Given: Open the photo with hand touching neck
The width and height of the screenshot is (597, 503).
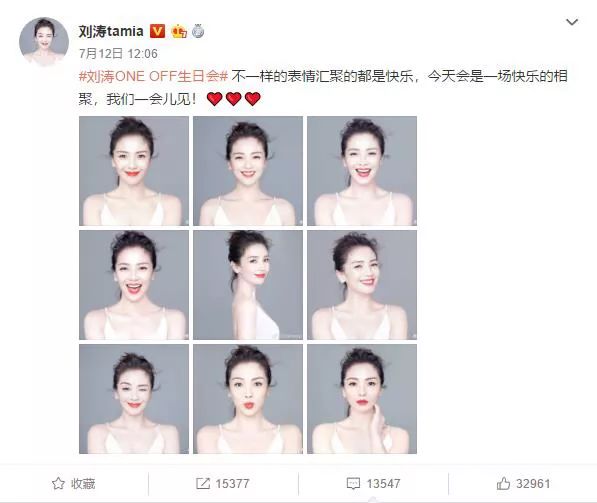Looking at the screenshot, I should 362,399.
